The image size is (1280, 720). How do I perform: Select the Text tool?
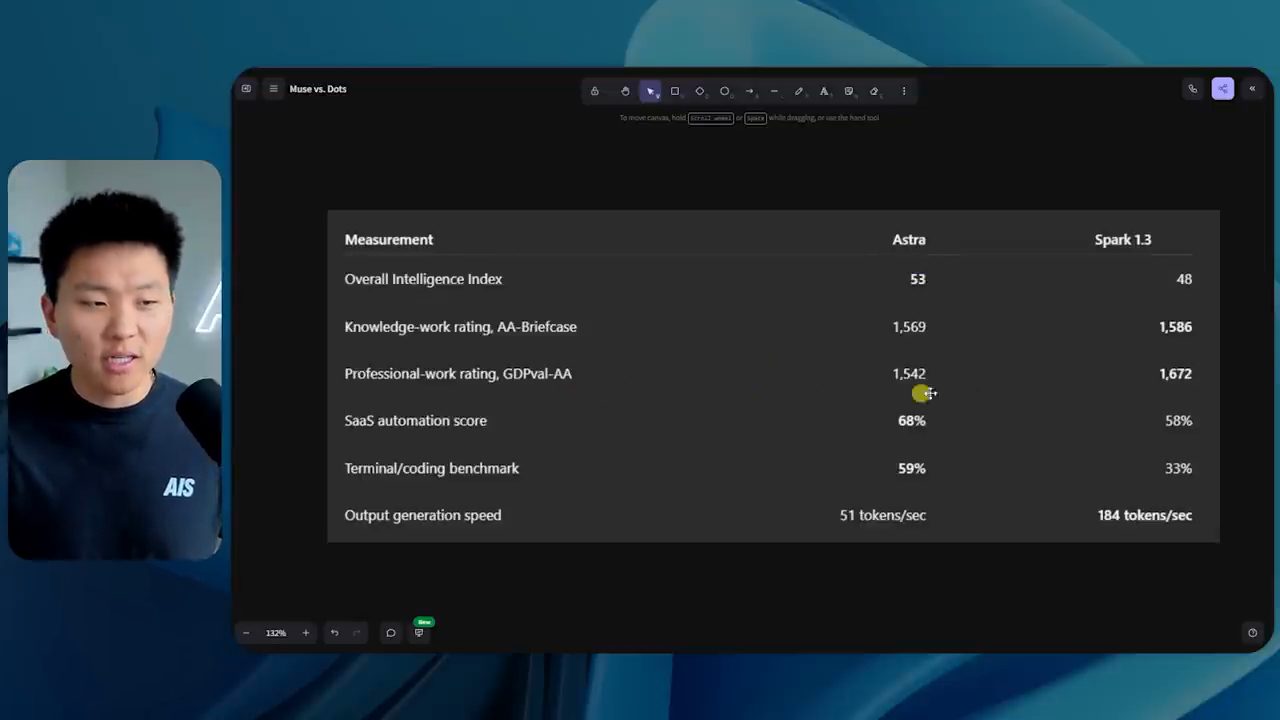(824, 91)
